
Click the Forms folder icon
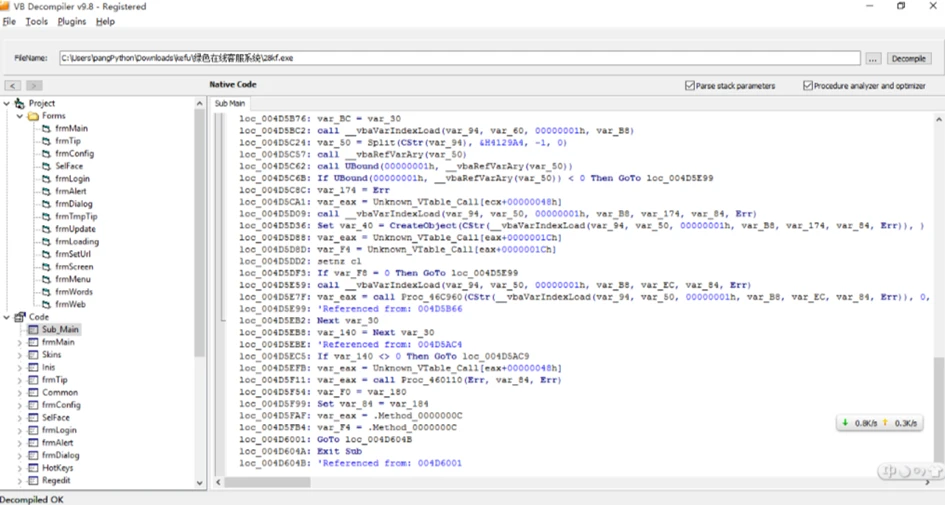[33, 116]
